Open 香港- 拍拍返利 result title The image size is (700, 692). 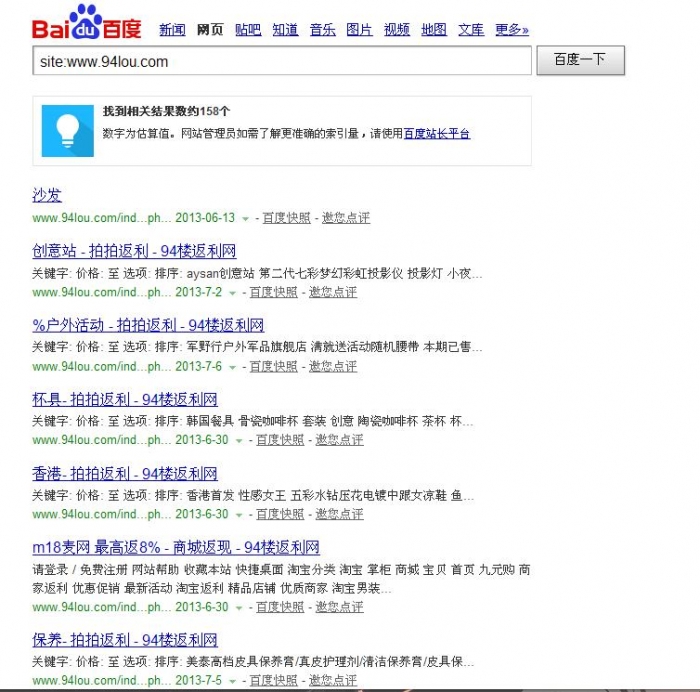(125, 473)
